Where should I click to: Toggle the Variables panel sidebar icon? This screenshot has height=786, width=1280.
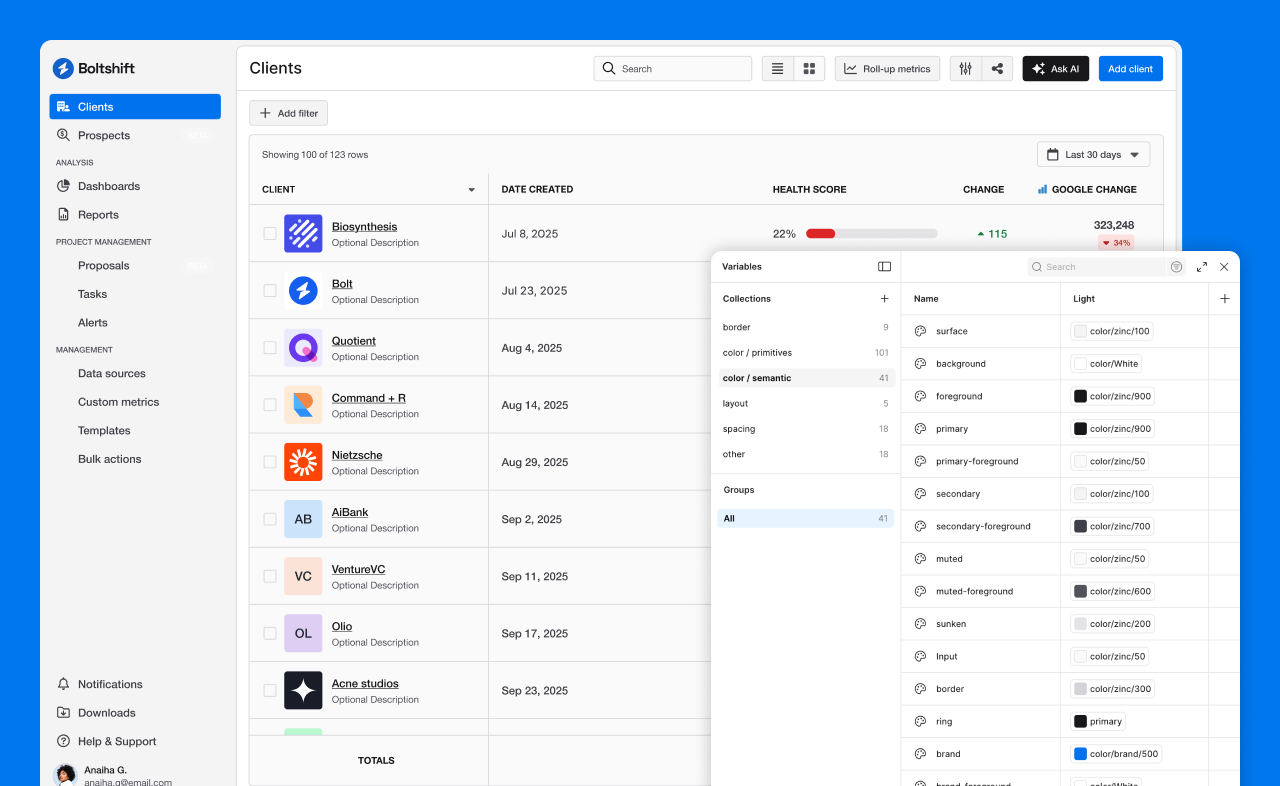point(884,267)
